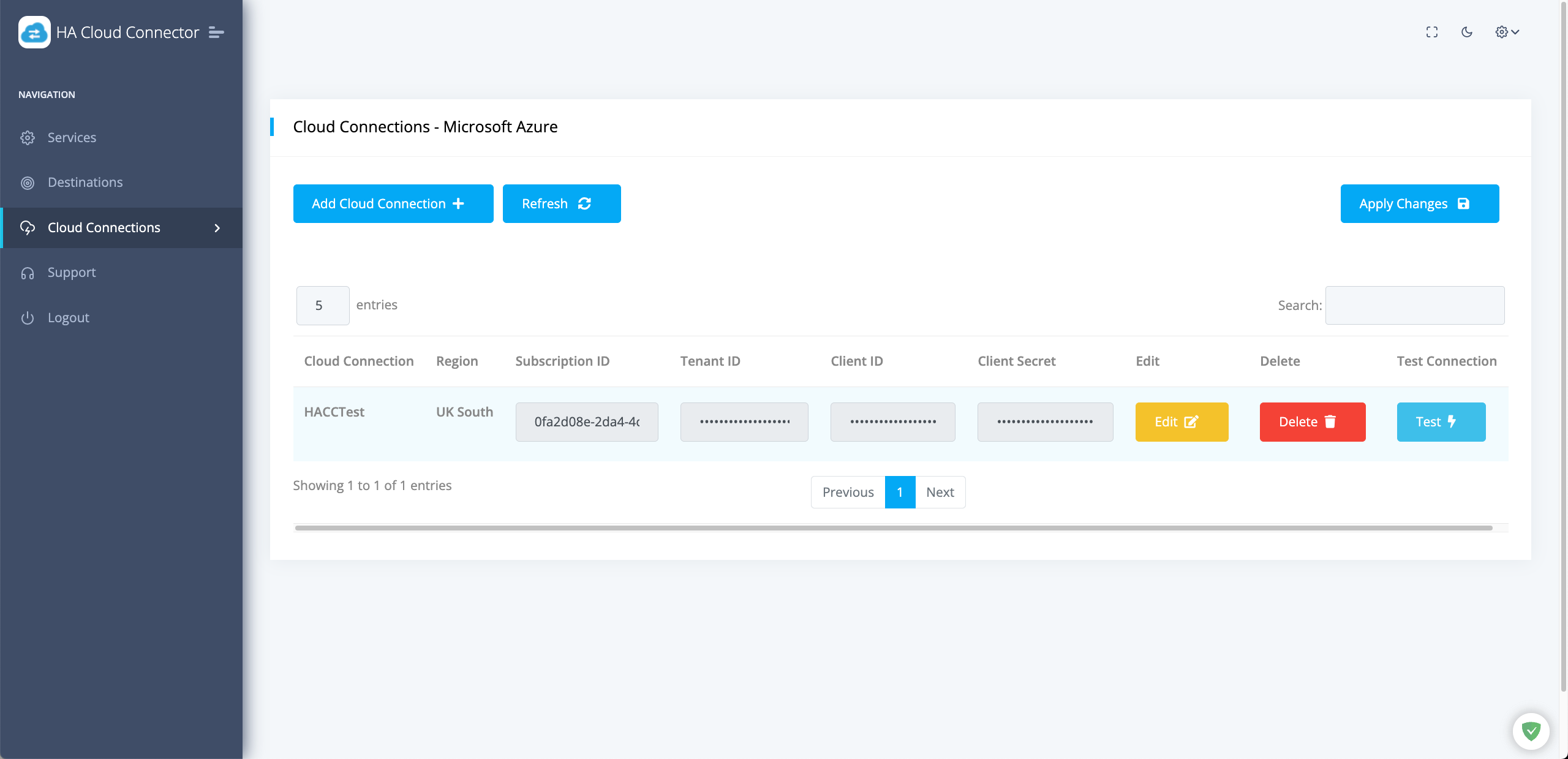
Task: Toggle fullscreen mode icon in top bar
Action: tap(1432, 32)
